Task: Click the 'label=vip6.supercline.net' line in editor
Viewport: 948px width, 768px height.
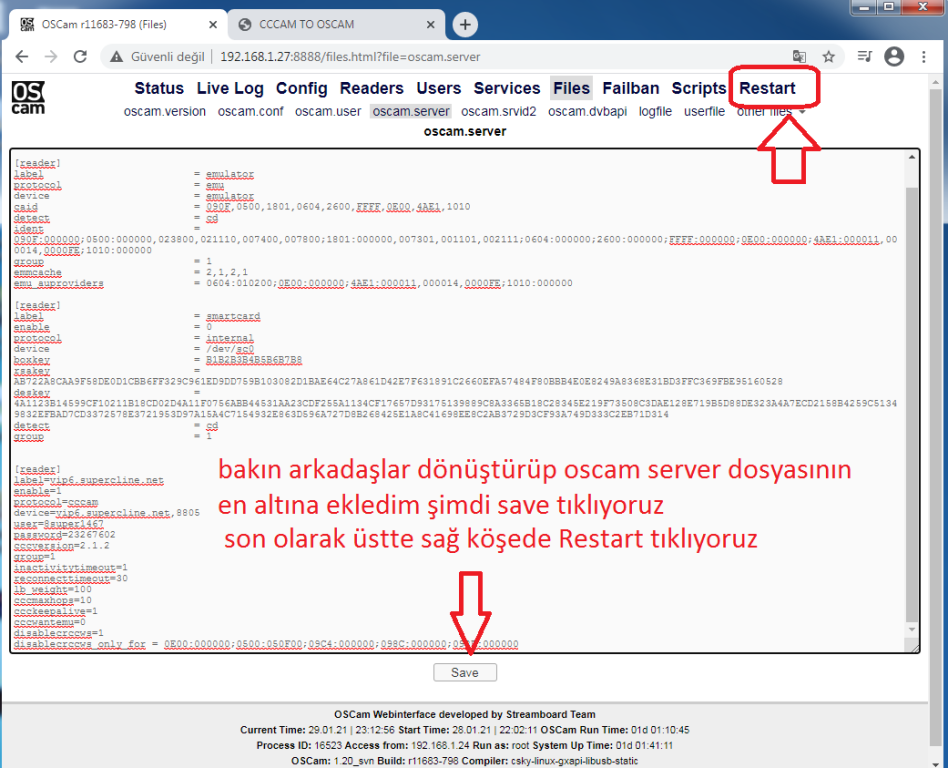Action: coord(89,480)
